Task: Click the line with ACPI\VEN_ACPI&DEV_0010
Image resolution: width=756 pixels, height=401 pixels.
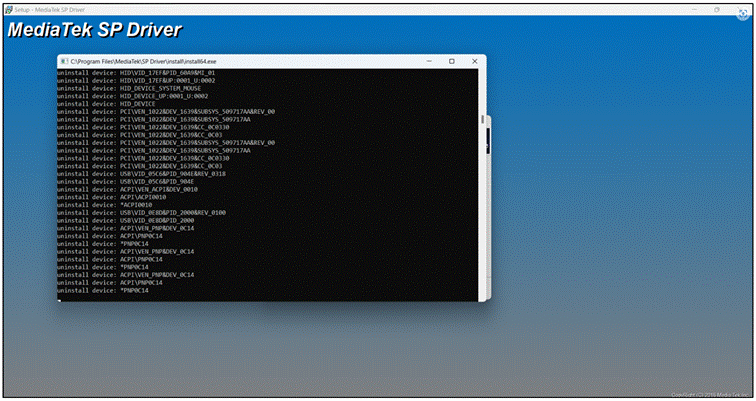Action: click(127, 189)
